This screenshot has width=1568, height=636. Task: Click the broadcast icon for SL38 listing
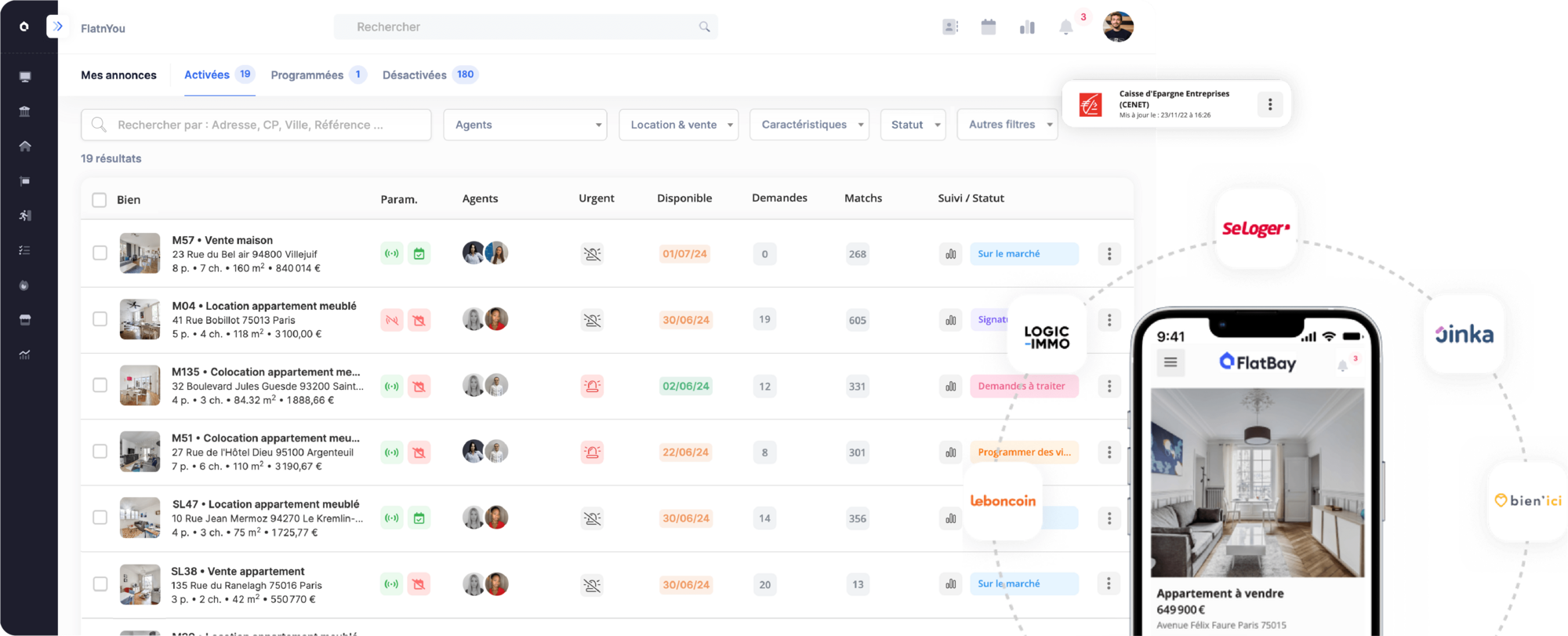tap(391, 584)
